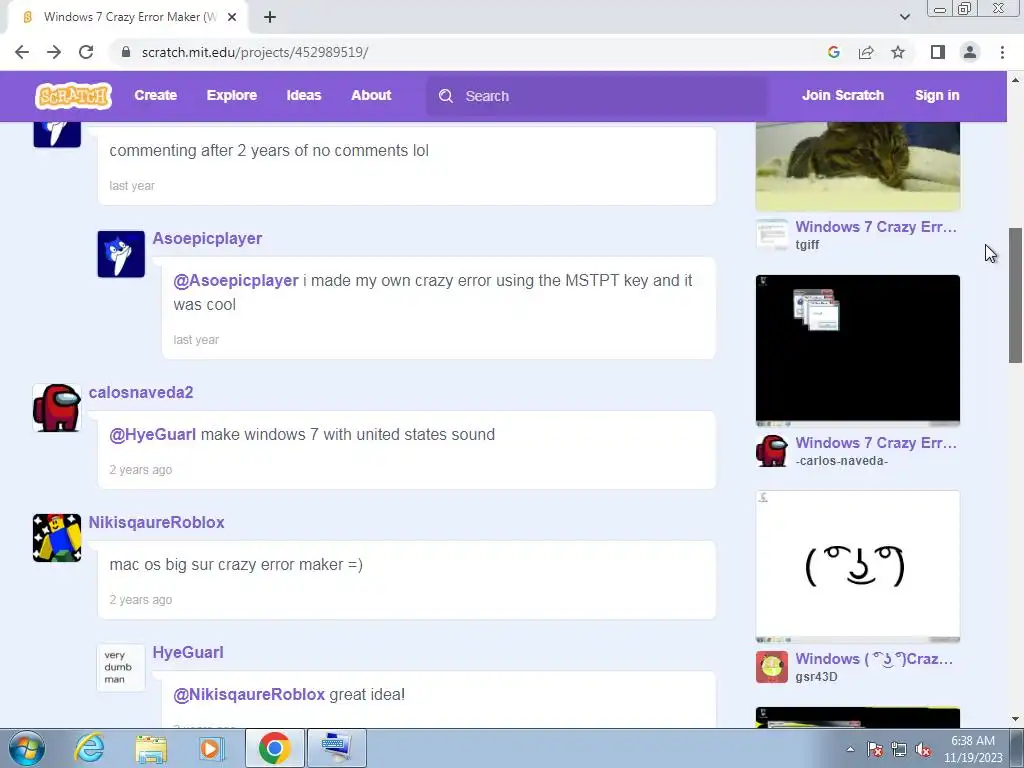The height and width of the screenshot is (768, 1024).
Task: Open the cat photo remix thumbnail
Action: click(x=857, y=166)
